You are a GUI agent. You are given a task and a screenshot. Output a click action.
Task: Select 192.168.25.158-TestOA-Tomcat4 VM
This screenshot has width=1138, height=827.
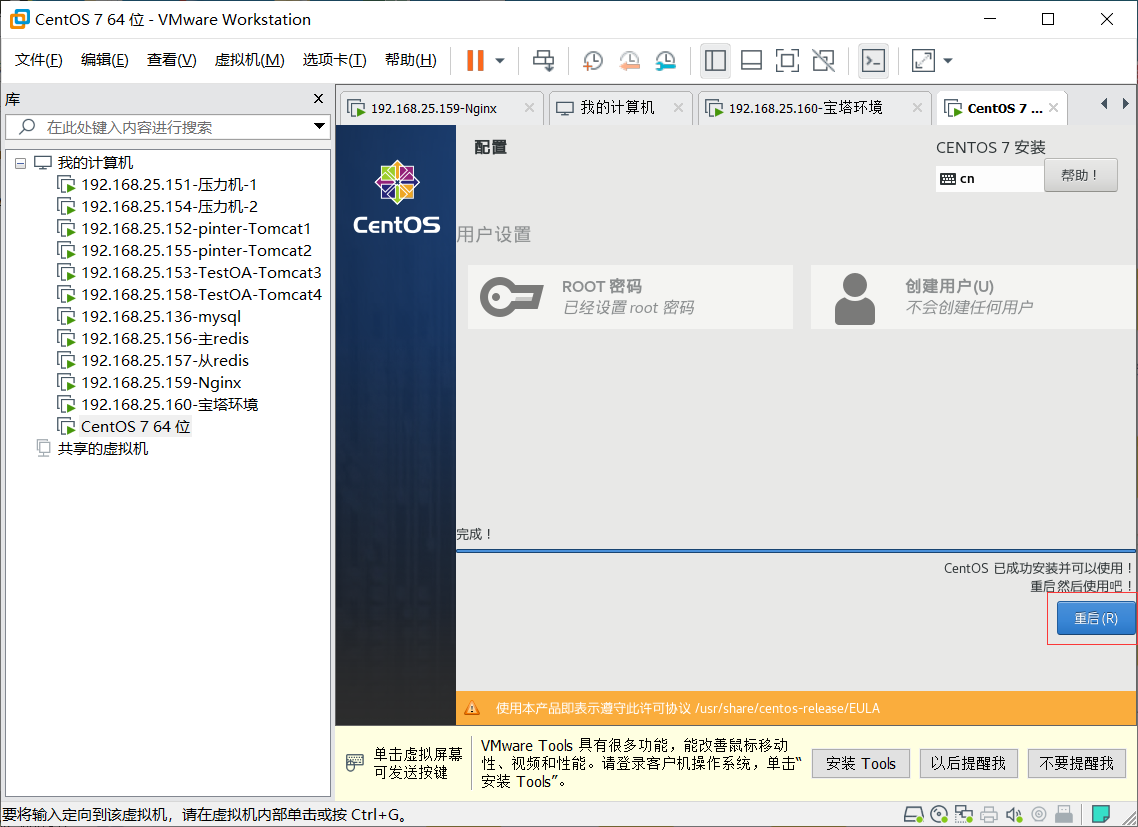201,295
